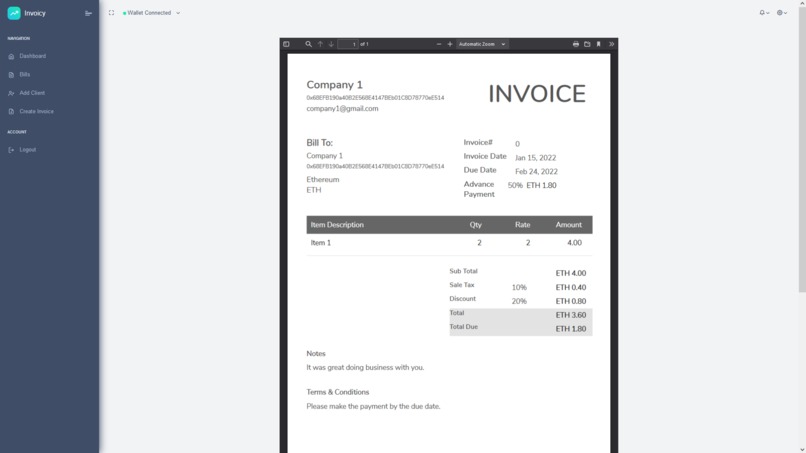The height and width of the screenshot is (453, 806).
Task: Open the settings gear dropdown
Action: [x=781, y=13]
